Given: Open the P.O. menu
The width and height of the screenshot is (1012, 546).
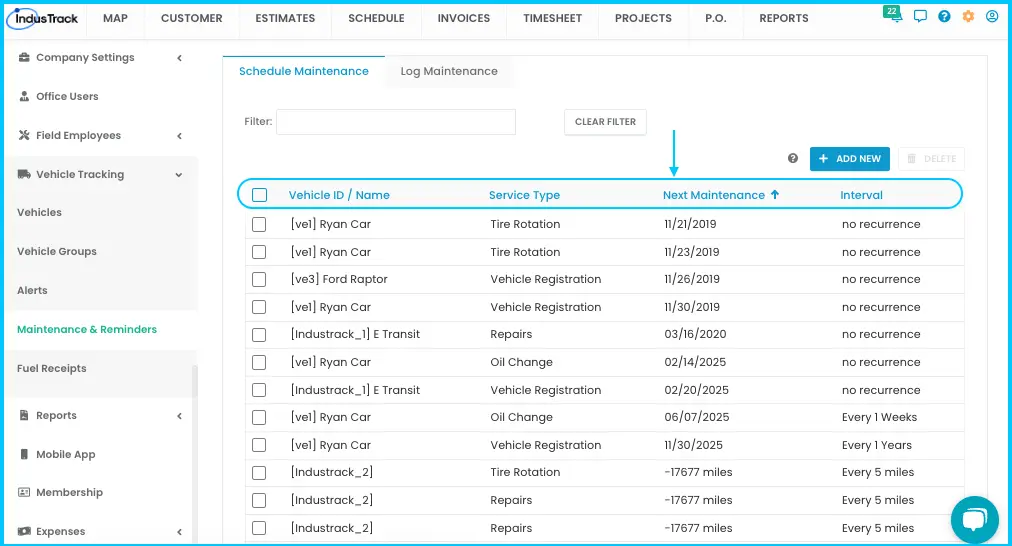Looking at the screenshot, I should click(716, 18).
